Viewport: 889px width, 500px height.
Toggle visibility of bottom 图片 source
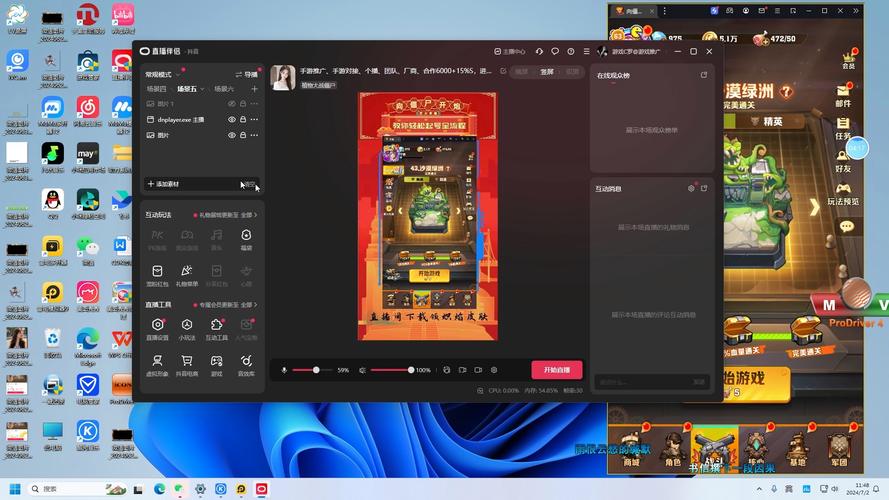point(232,135)
